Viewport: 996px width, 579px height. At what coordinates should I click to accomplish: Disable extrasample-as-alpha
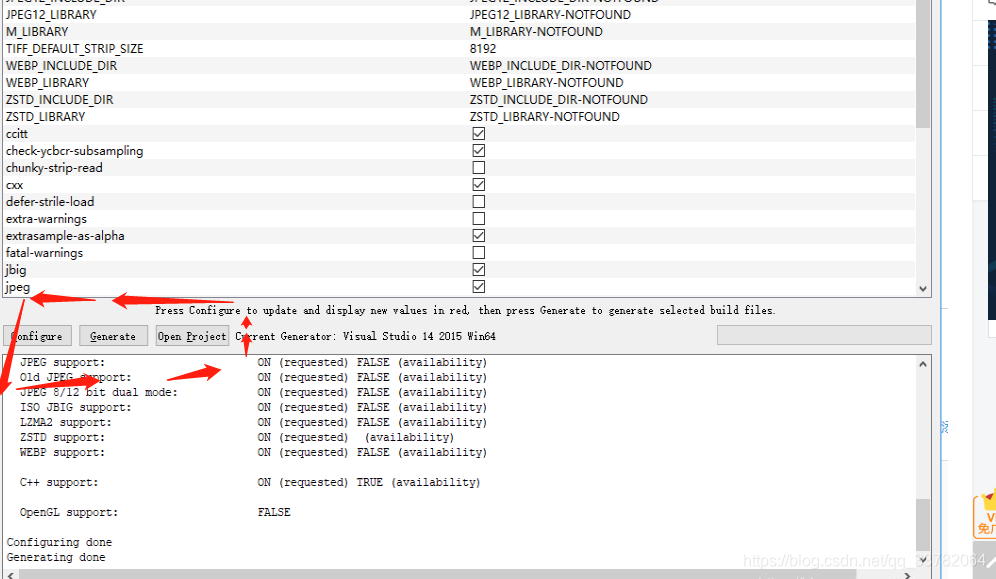pos(478,235)
